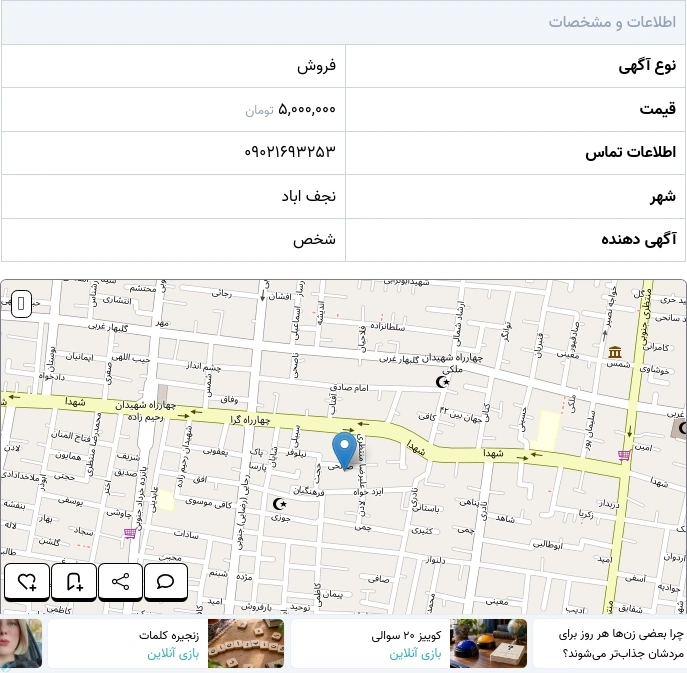Click the mosque icon above جوزی
The width and height of the screenshot is (687, 673).
[280, 504]
